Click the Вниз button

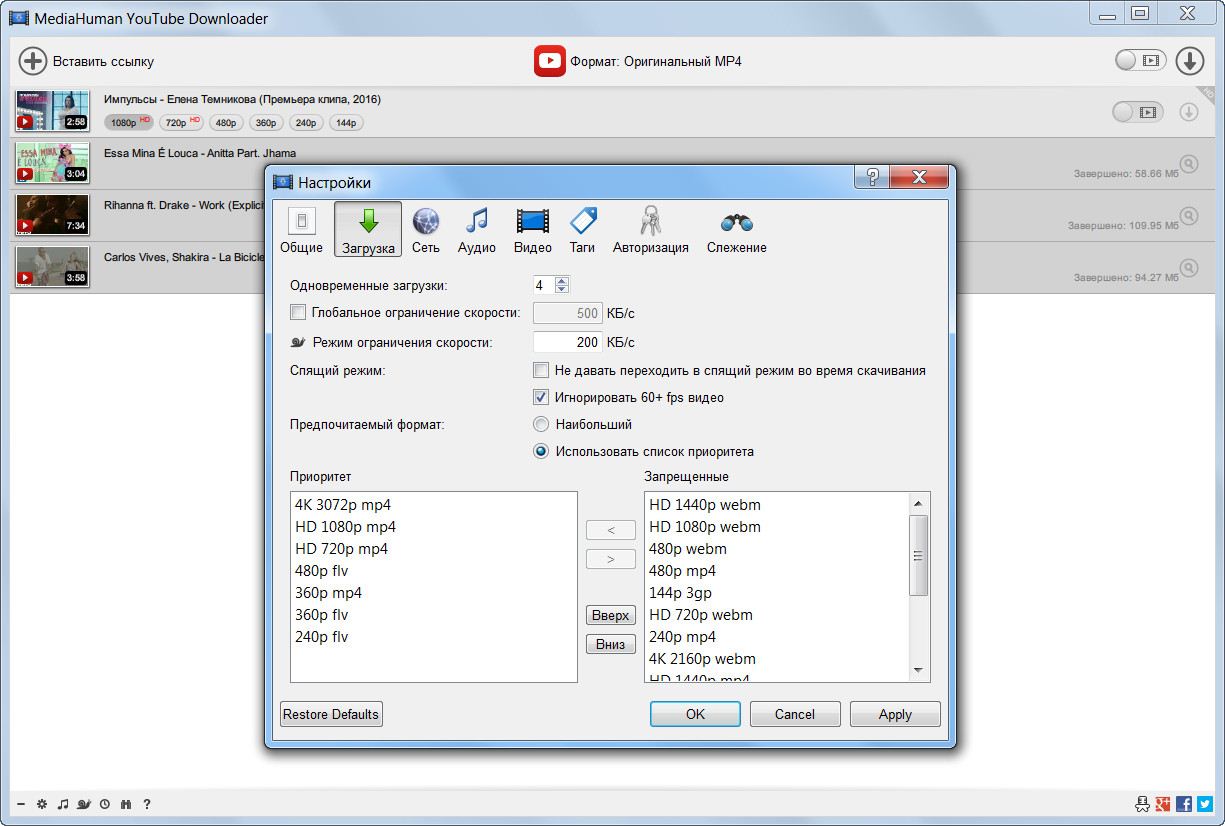click(611, 644)
